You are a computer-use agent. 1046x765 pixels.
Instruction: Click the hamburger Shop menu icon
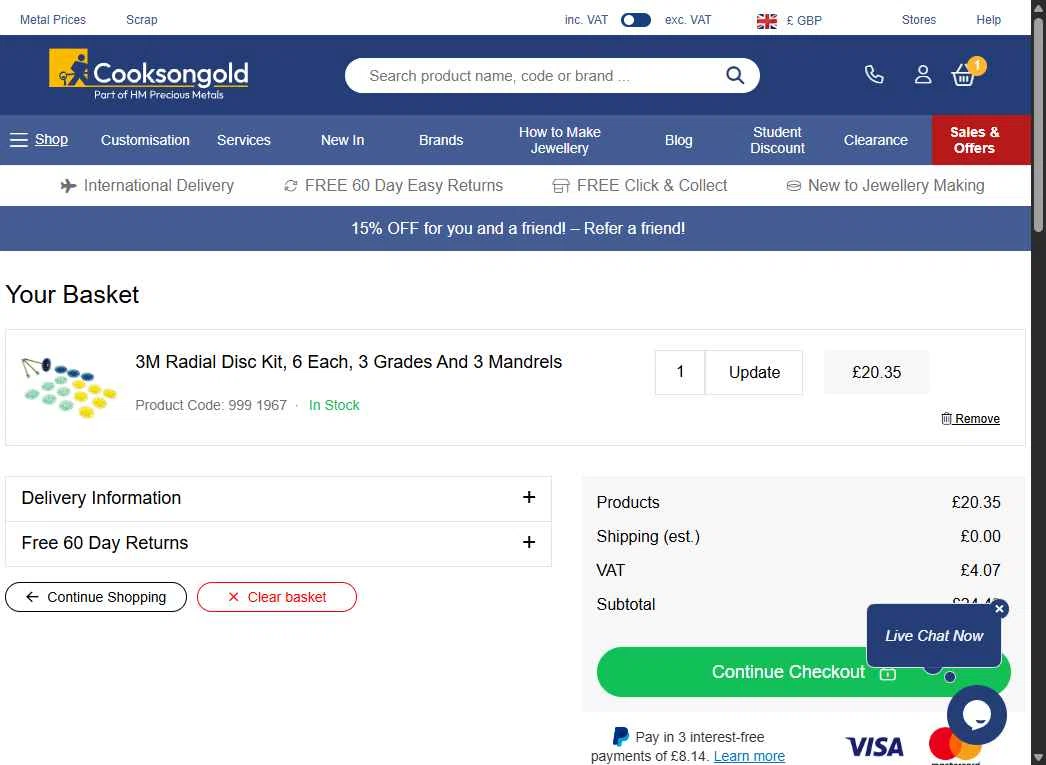19,139
